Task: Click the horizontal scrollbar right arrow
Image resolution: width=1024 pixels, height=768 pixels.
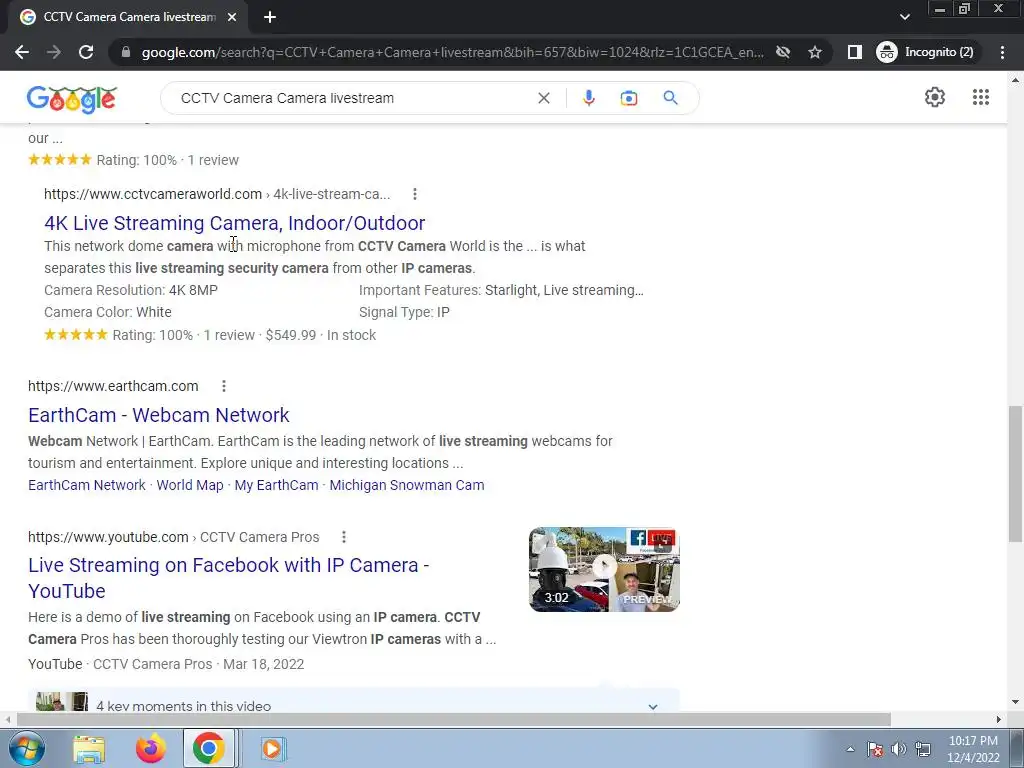Action: [998, 719]
